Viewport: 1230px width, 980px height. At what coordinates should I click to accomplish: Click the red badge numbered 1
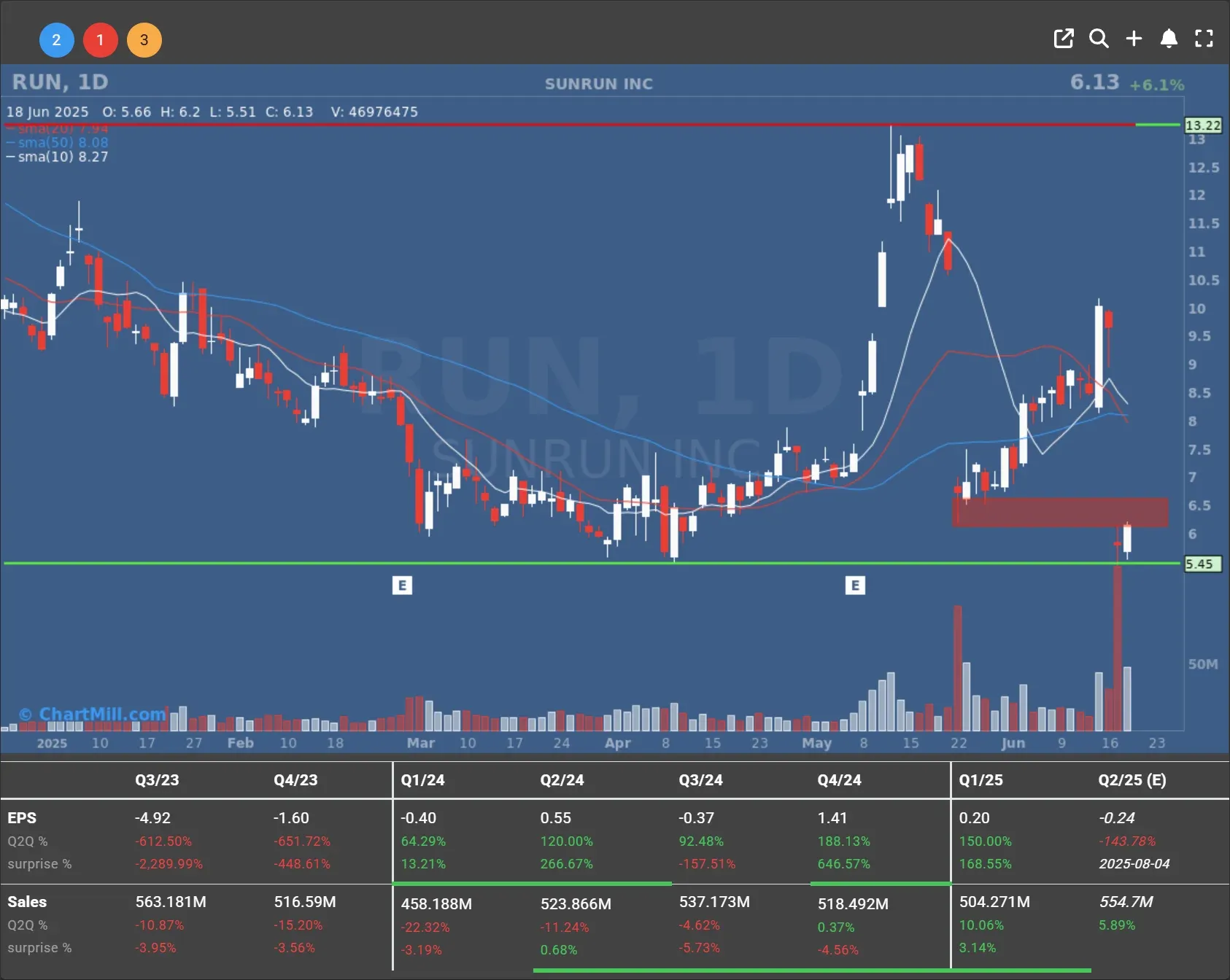point(100,40)
